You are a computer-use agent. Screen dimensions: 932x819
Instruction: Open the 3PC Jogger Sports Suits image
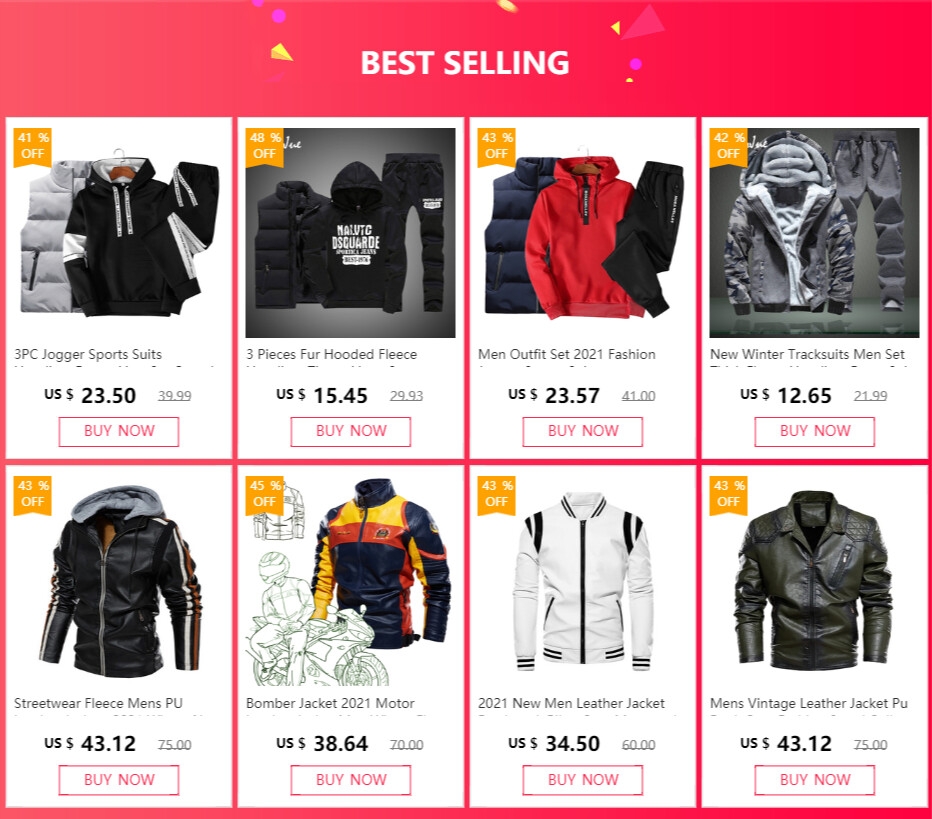click(118, 232)
